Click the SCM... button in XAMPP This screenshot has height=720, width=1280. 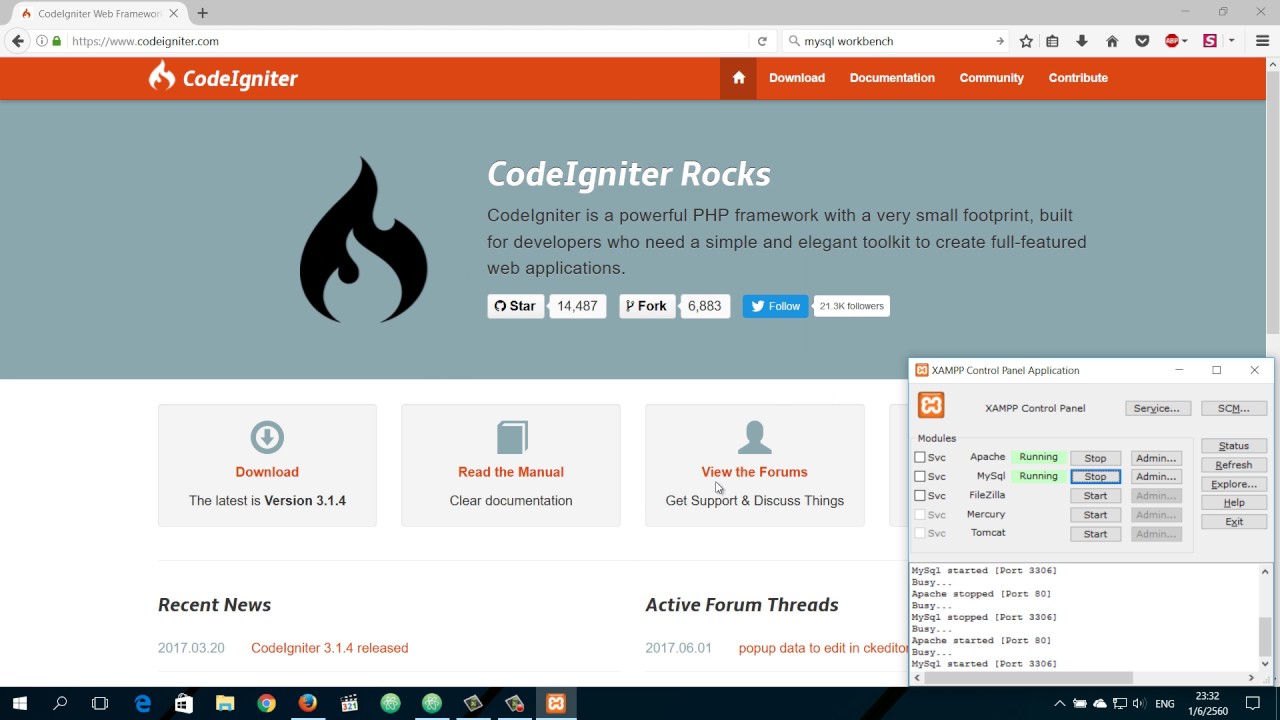1234,408
